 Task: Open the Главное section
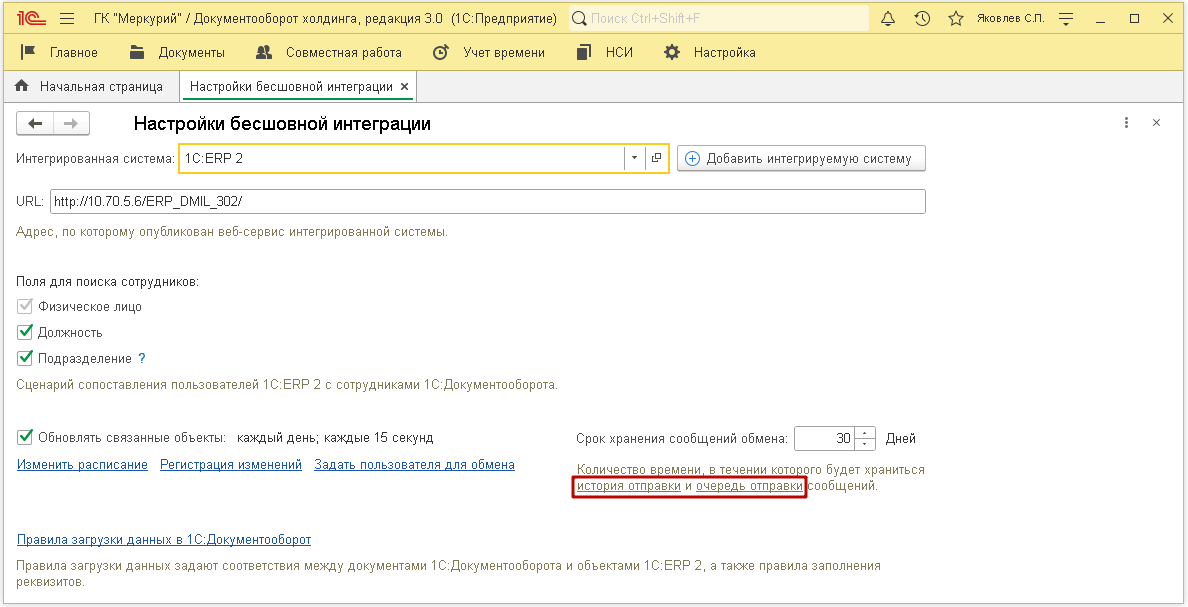coord(73,52)
